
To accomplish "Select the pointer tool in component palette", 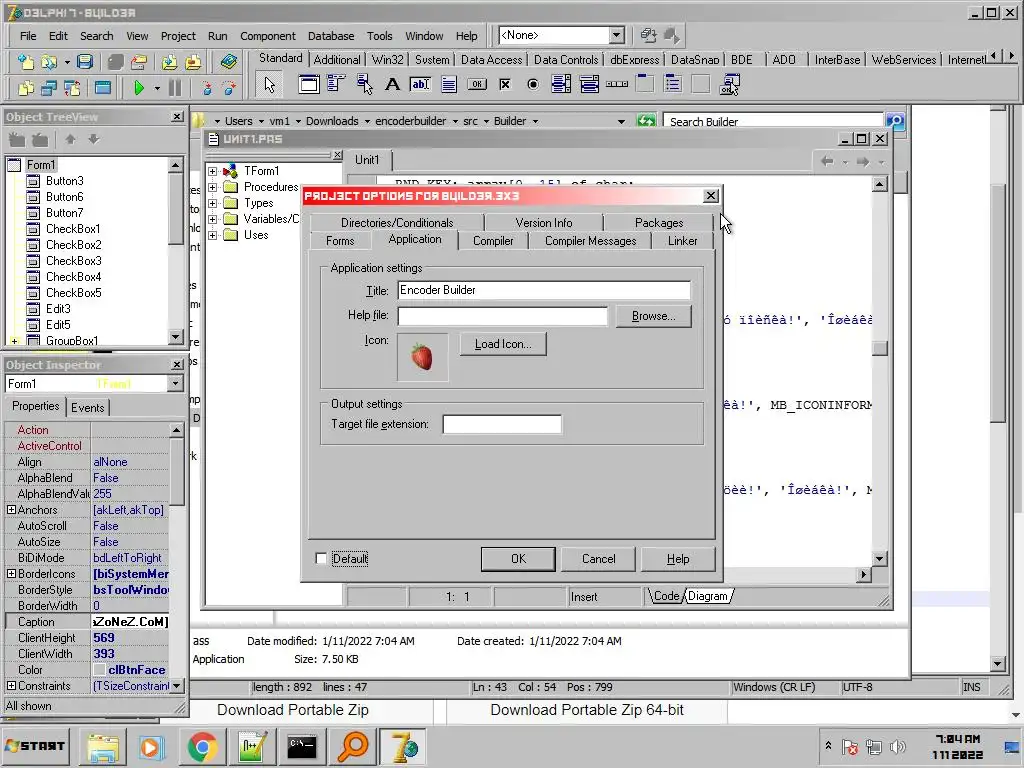I will pyautogui.click(x=269, y=84).
